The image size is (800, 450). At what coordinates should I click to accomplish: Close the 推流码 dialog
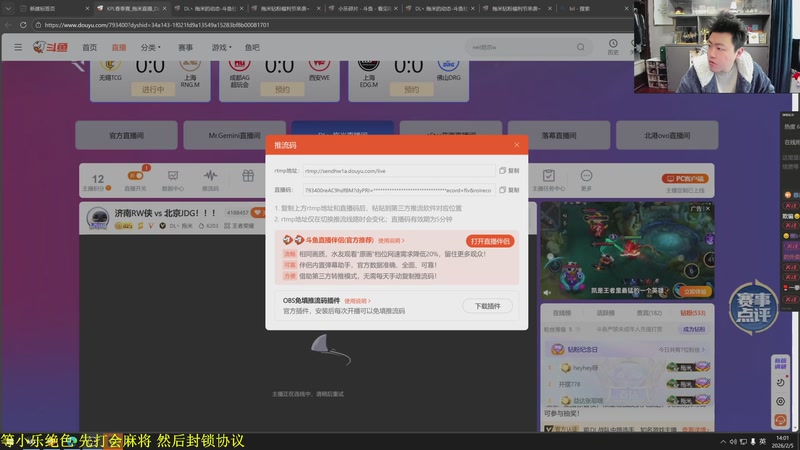pos(516,145)
